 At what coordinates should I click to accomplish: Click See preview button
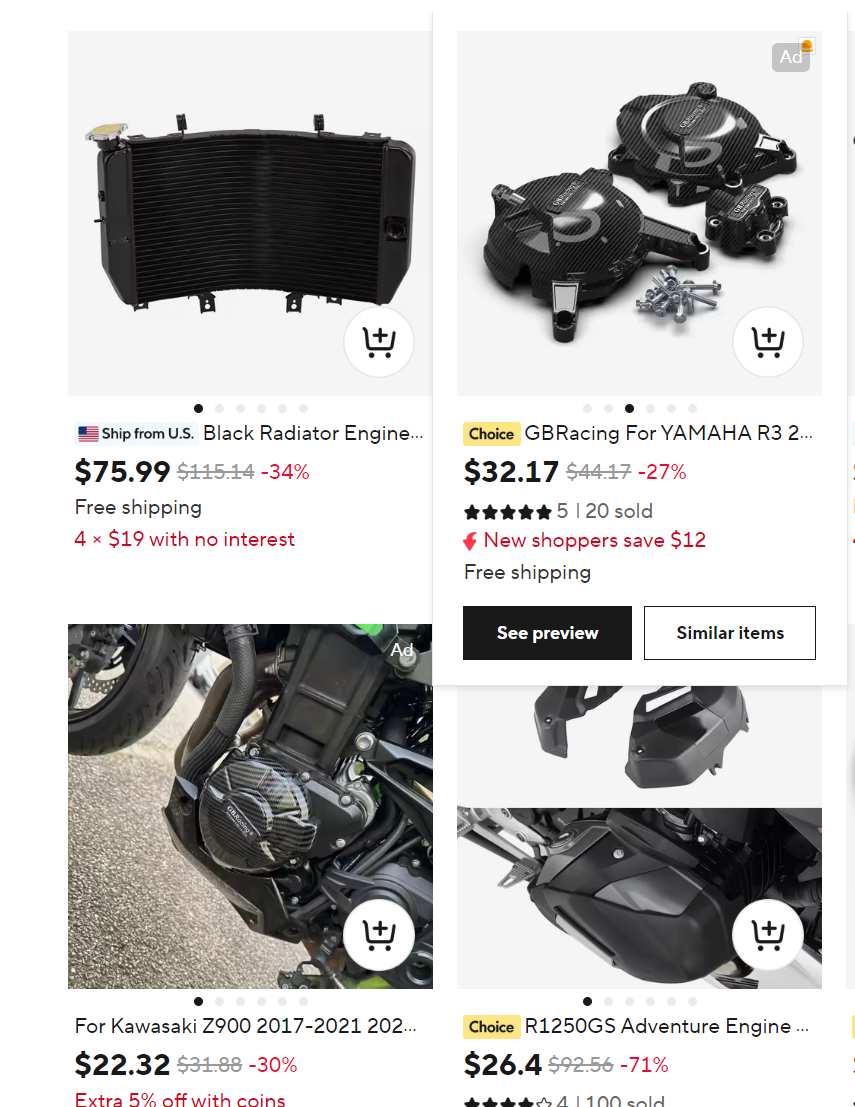coord(547,633)
